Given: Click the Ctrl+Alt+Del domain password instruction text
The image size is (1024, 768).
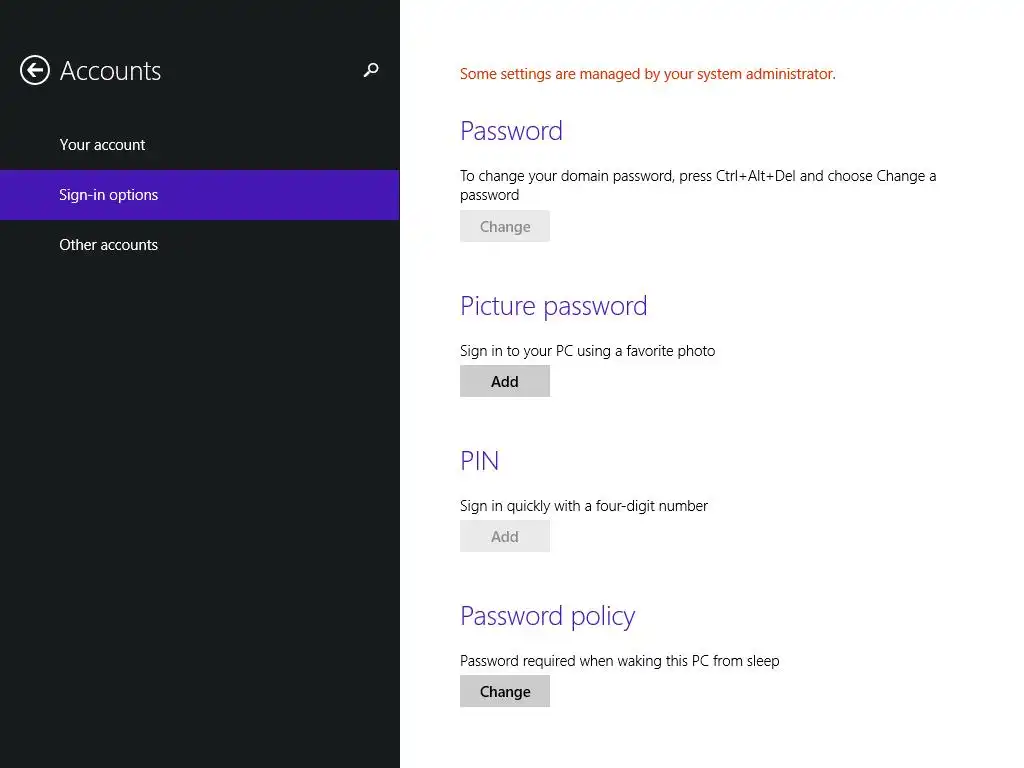Looking at the screenshot, I should (698, 176).
